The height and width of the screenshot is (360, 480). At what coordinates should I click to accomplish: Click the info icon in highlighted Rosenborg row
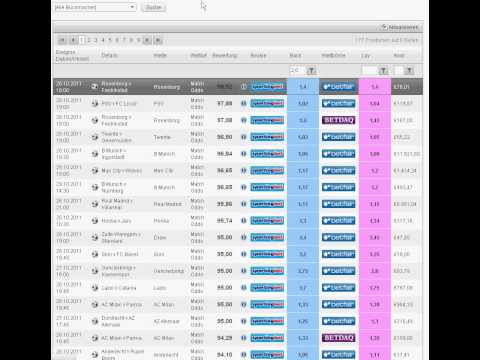244,87
